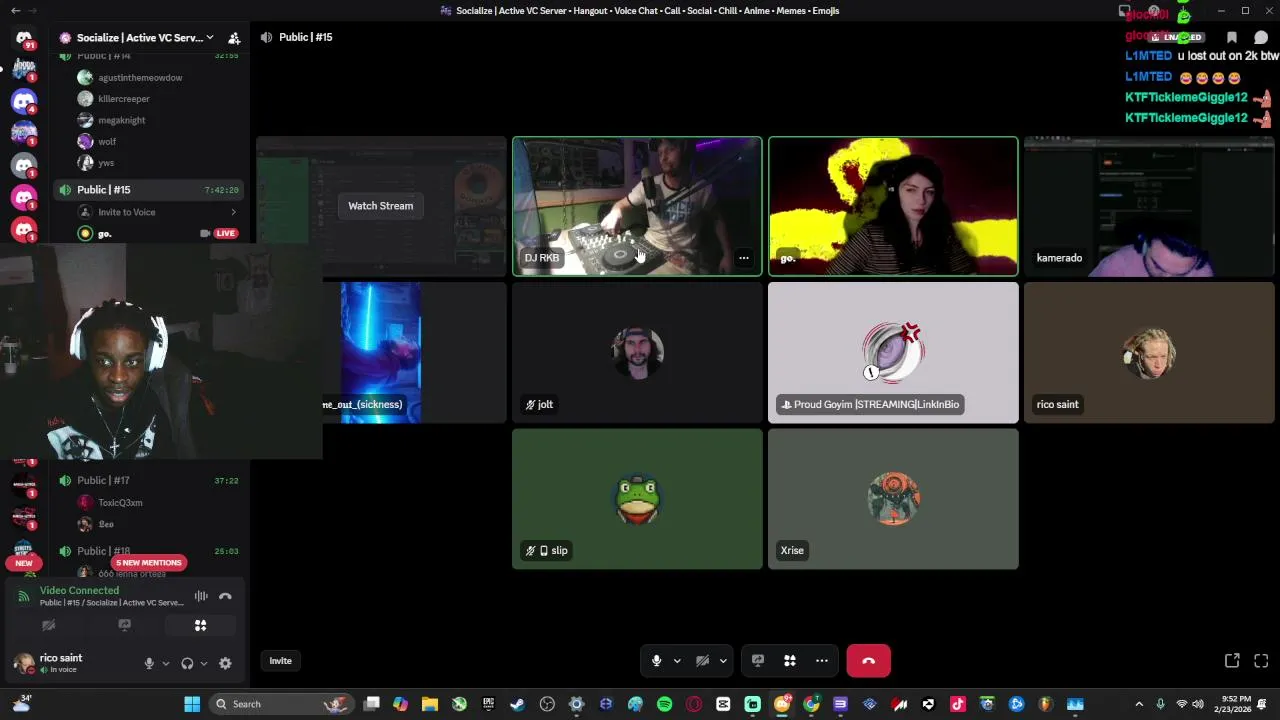Click the taskbar Search box
The image size is (1280, 720).
pyautogui.click(x=279, y=704)
